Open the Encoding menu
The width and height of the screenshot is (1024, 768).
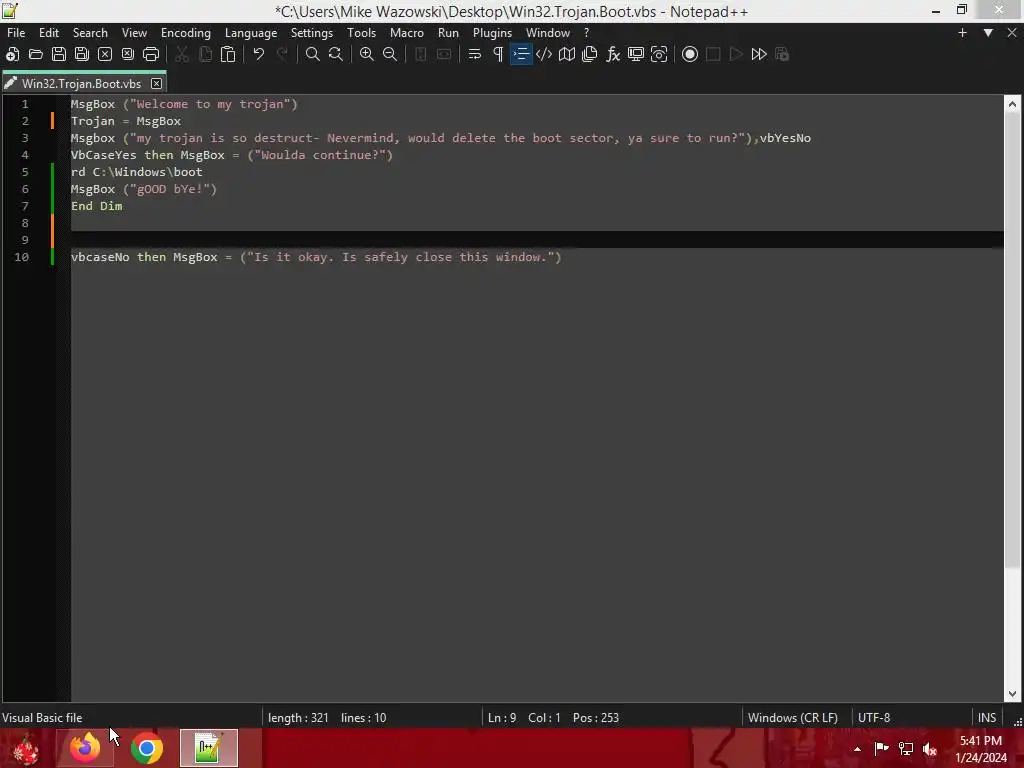[186, 33]
